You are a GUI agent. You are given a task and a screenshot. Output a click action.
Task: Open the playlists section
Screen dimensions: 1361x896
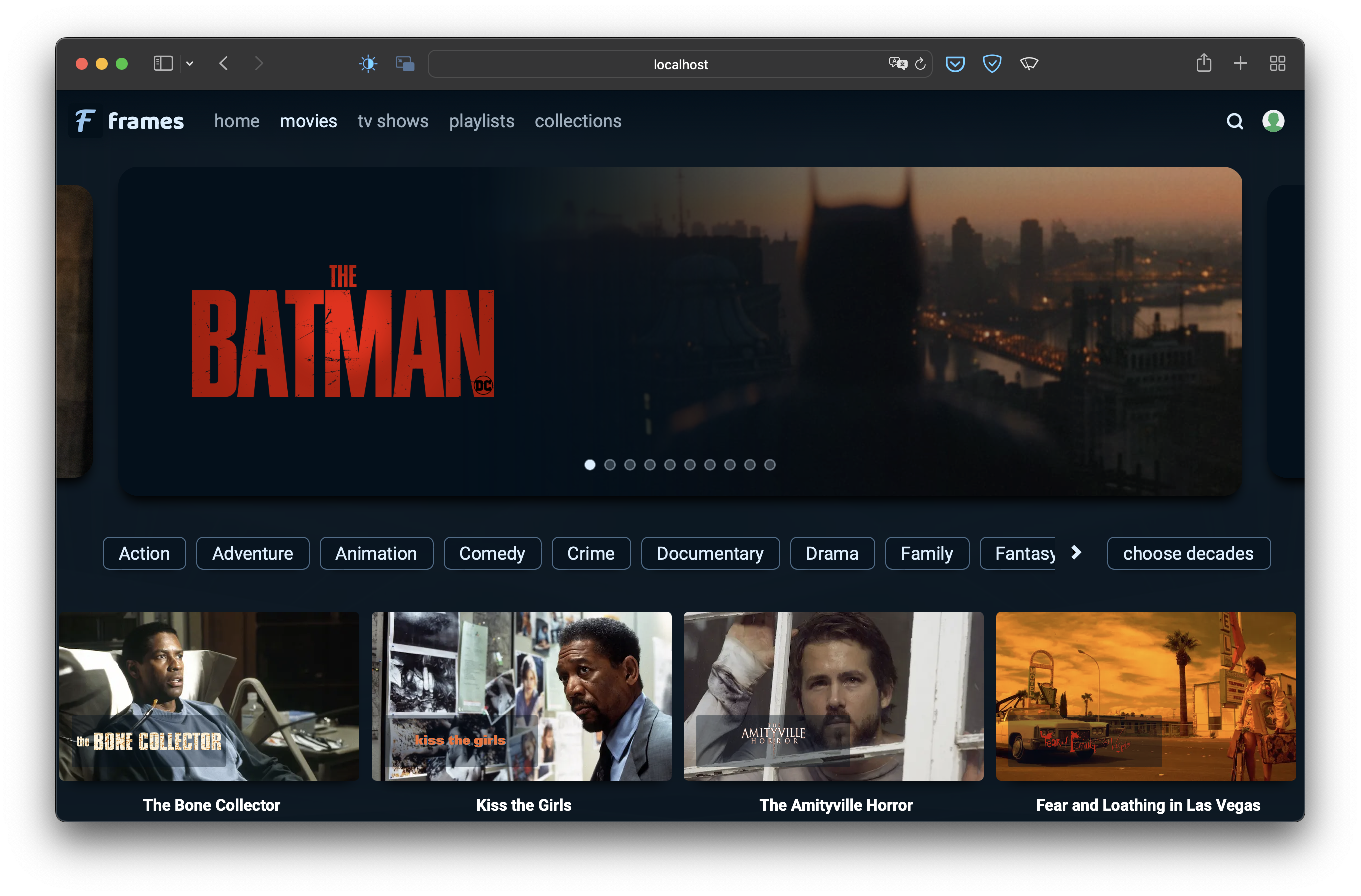481,121
